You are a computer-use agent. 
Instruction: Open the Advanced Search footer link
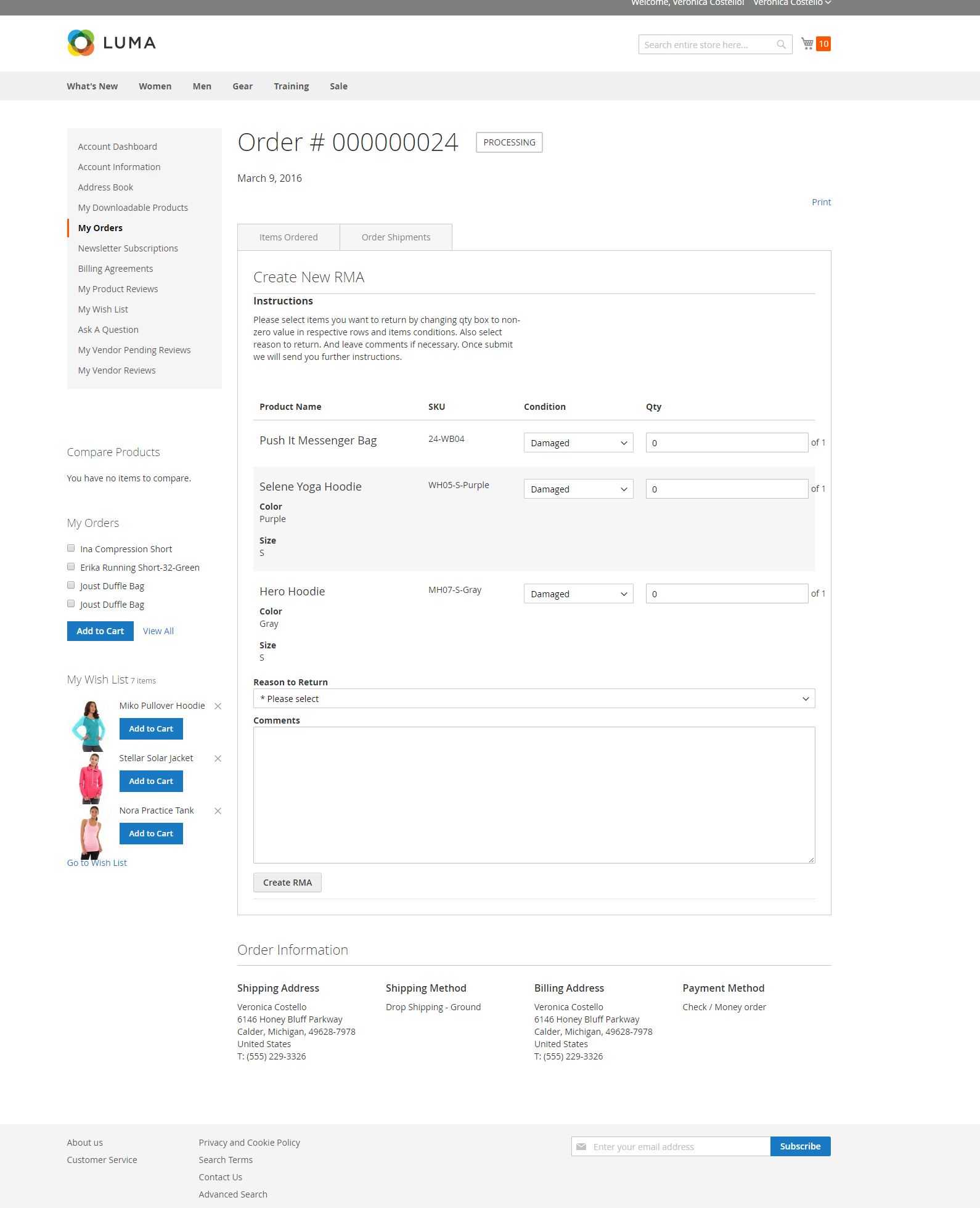(x=233, y=1194)
